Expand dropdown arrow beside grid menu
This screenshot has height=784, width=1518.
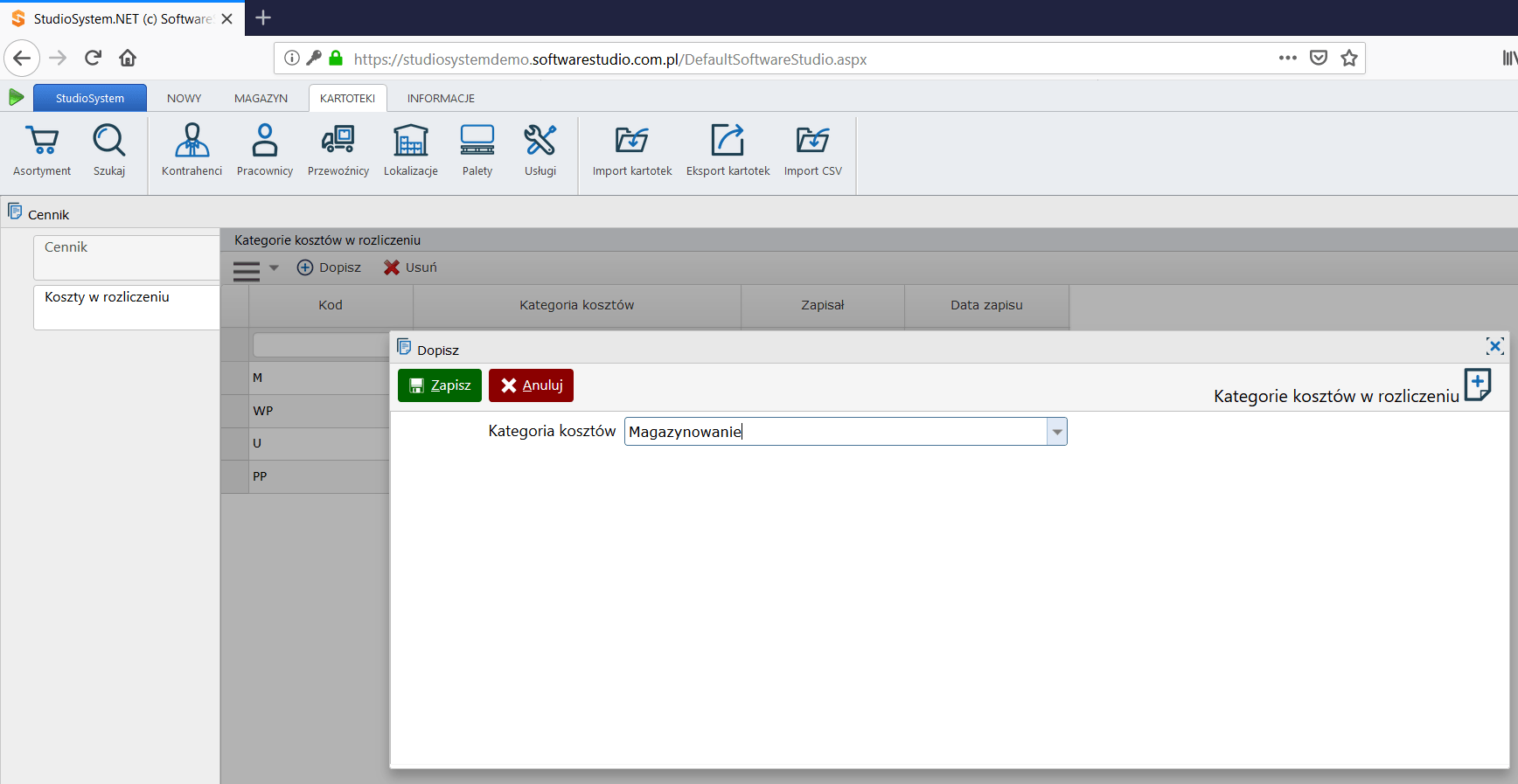point(274,268)
